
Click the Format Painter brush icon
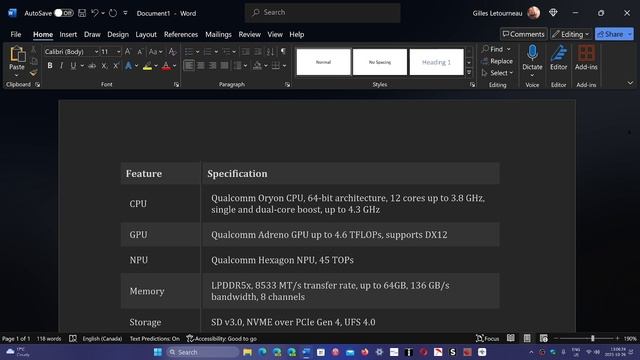click(x=33, y=73)
